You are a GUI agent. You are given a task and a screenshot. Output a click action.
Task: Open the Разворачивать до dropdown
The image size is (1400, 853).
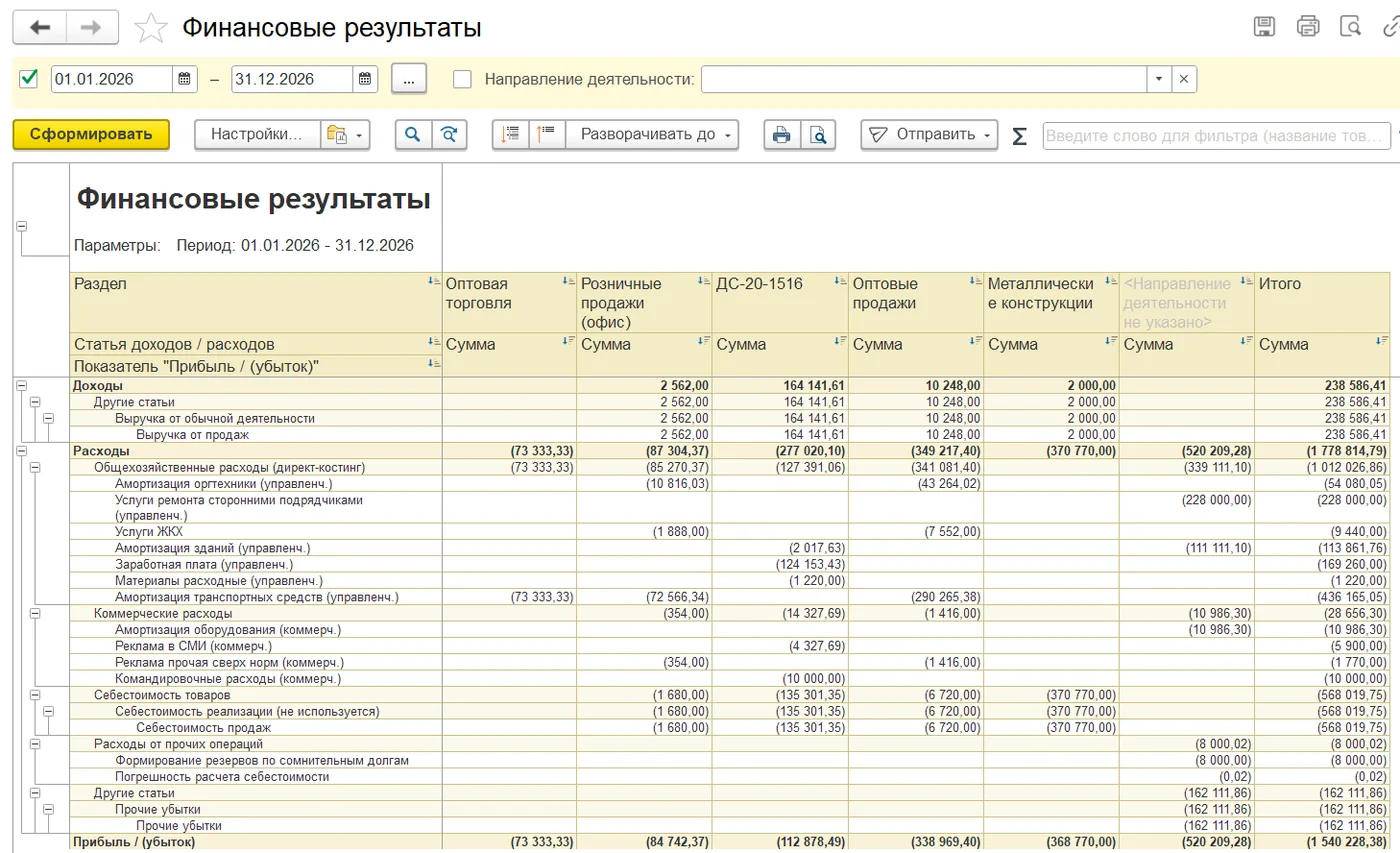tap(652, 135)
